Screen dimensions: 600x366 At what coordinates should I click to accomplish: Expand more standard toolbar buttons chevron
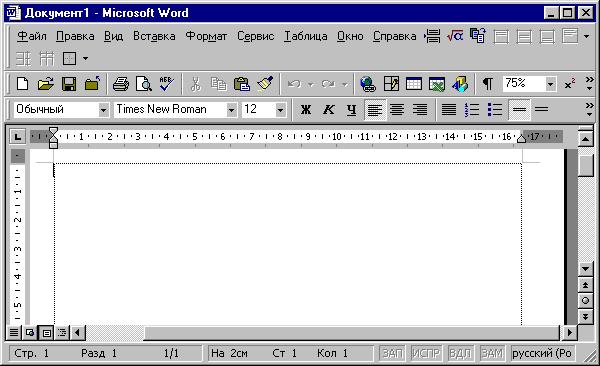pyautogui.click(x=589, y=83)
